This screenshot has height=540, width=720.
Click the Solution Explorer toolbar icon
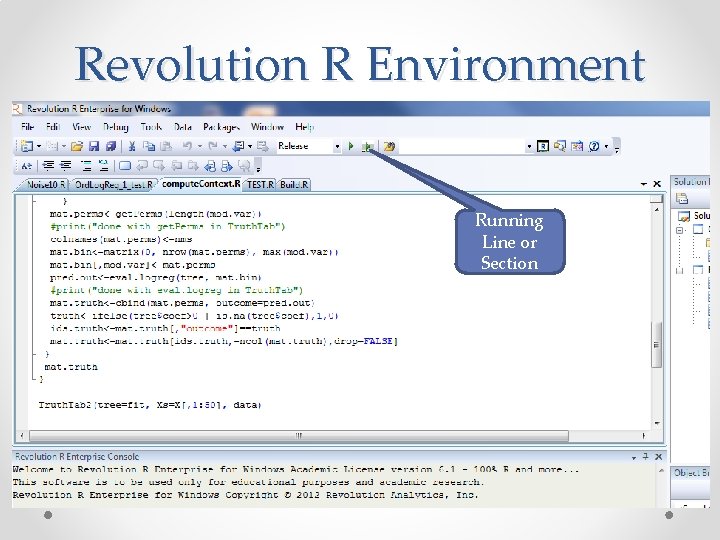point(560,146)
